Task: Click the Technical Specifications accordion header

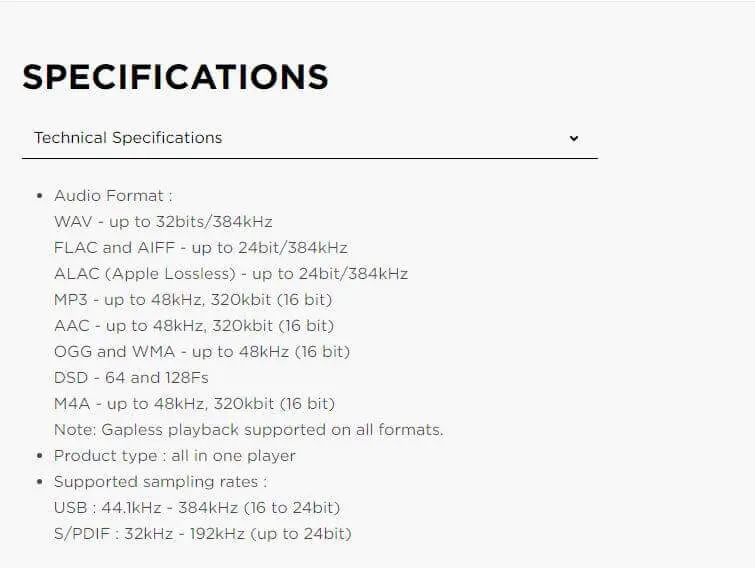Action: point(310,138)
